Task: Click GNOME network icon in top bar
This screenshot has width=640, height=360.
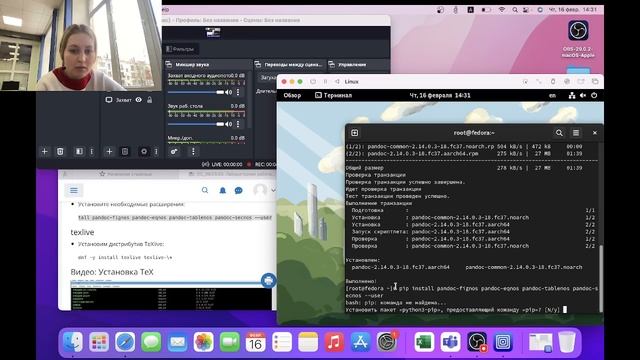Action: pyautogui.click(x=572, y=96)
